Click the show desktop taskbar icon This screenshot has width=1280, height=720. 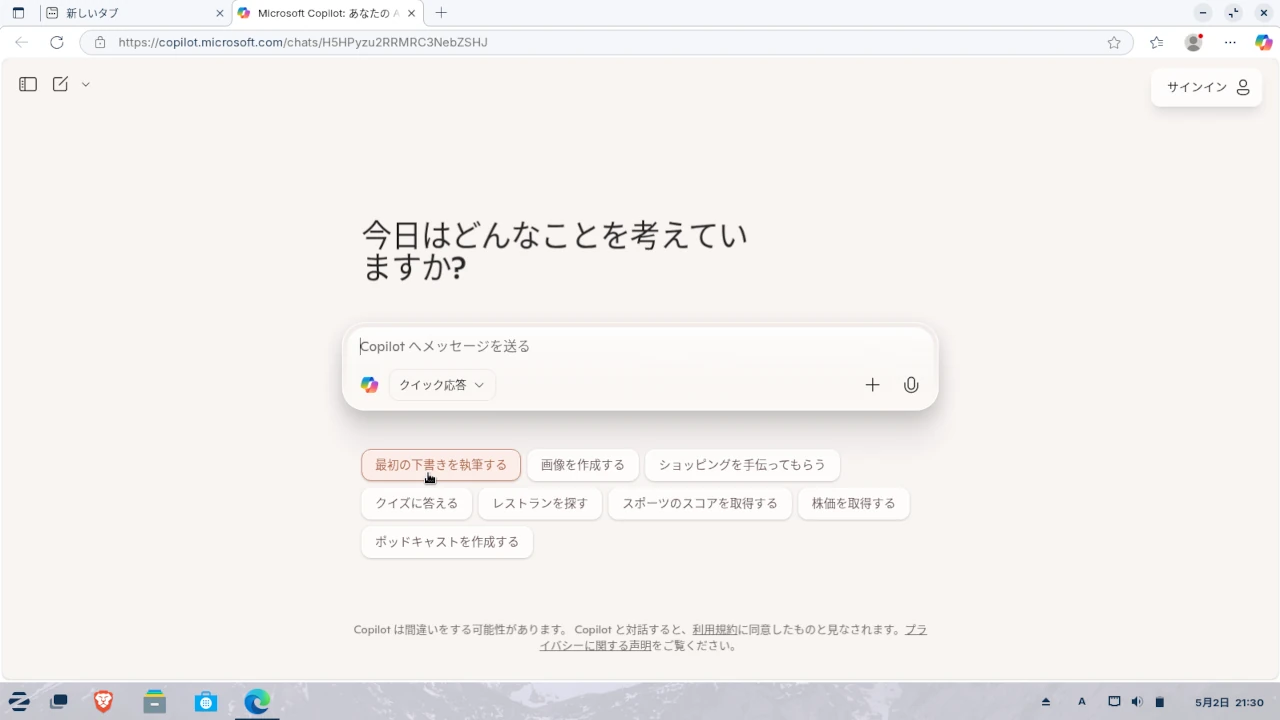(x=59, y=702)
